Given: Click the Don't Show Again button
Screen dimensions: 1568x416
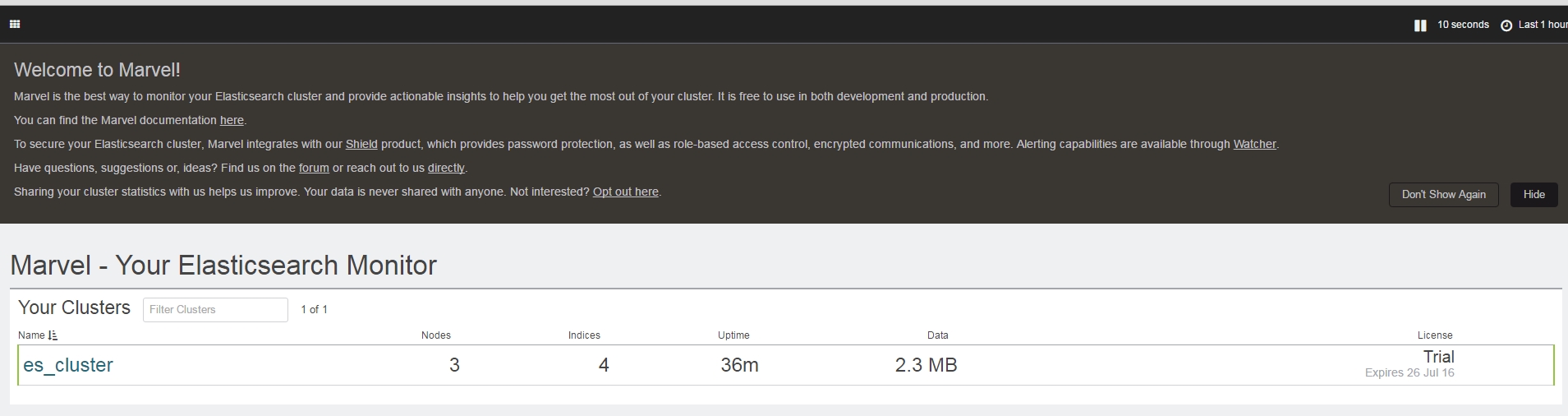Looking at the screenshot, I should 1444,195.
